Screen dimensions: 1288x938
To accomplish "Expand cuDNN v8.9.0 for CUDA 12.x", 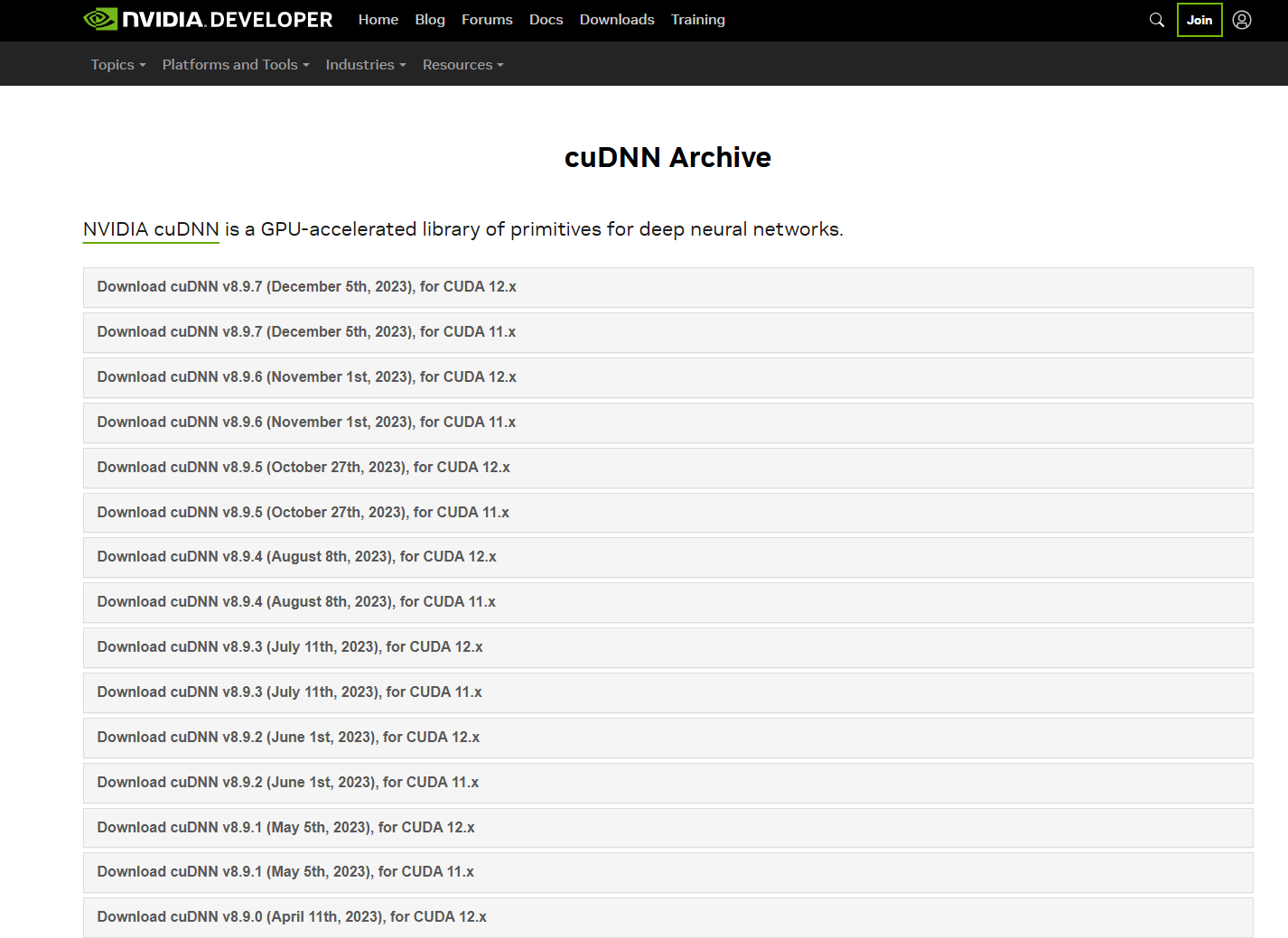I will point(292,917).
